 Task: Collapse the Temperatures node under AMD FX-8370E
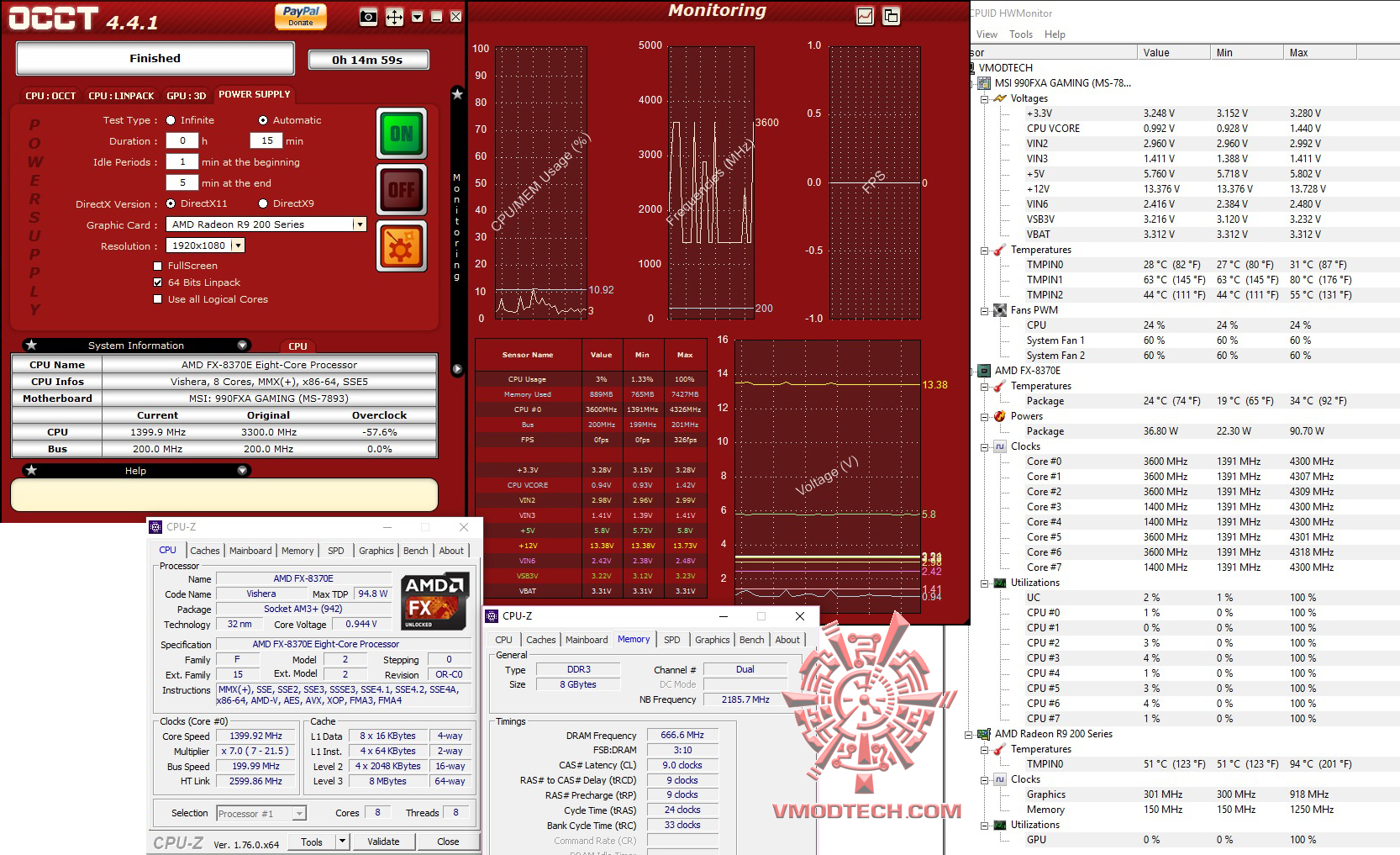pos(985,386)
